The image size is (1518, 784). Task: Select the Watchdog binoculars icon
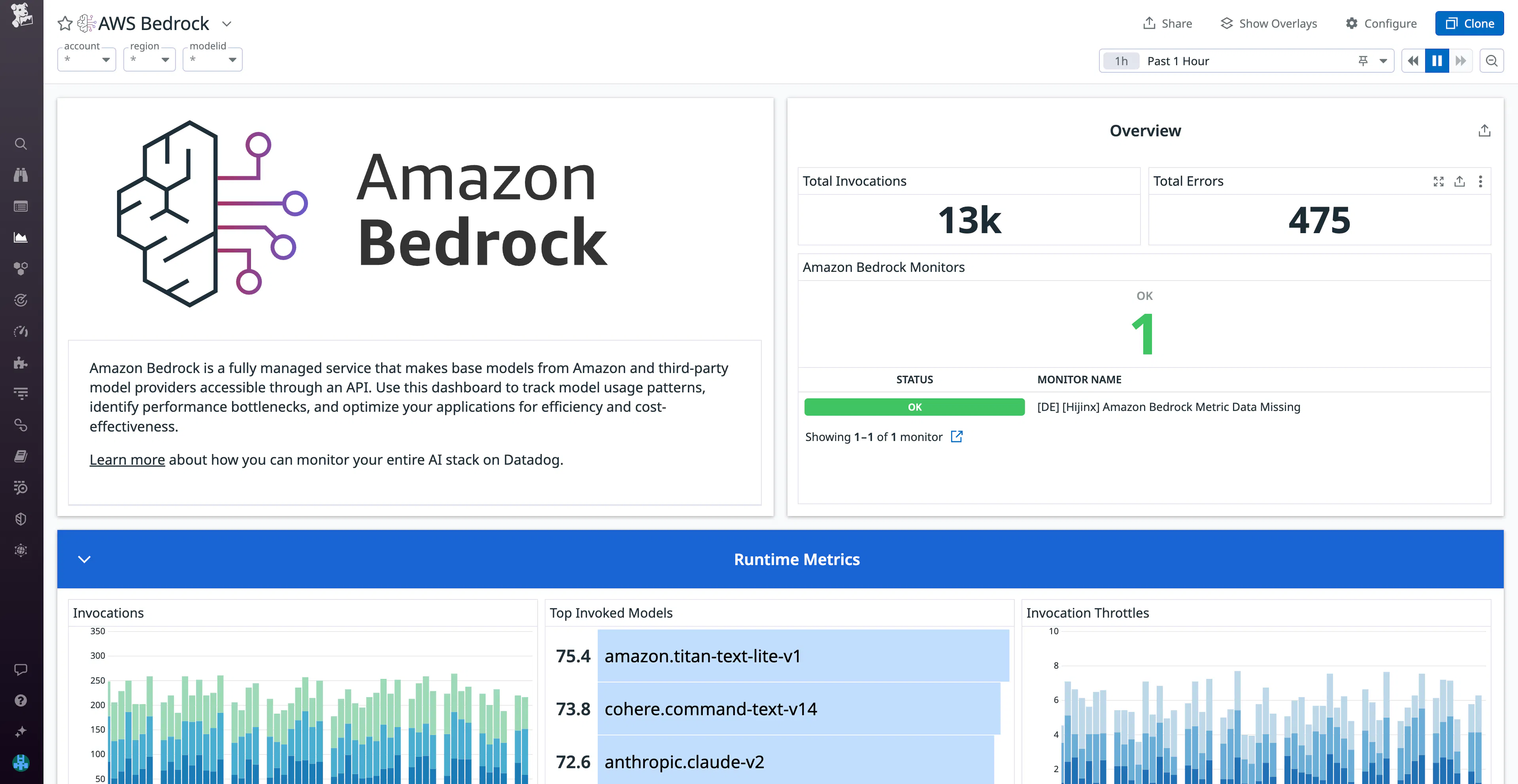21,174
